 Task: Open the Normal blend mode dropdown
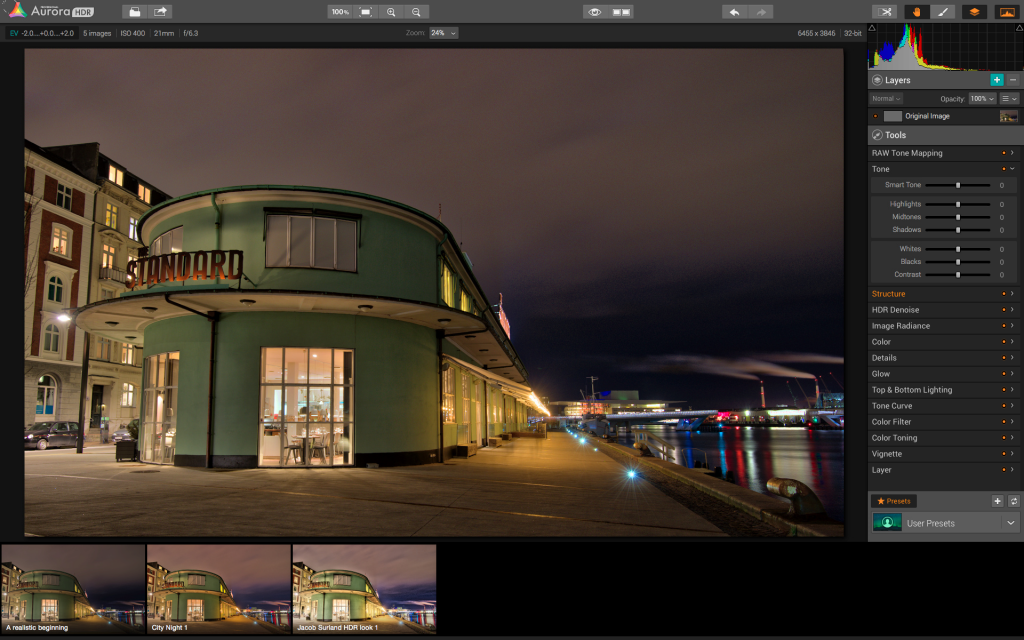[x=886, y=99]
